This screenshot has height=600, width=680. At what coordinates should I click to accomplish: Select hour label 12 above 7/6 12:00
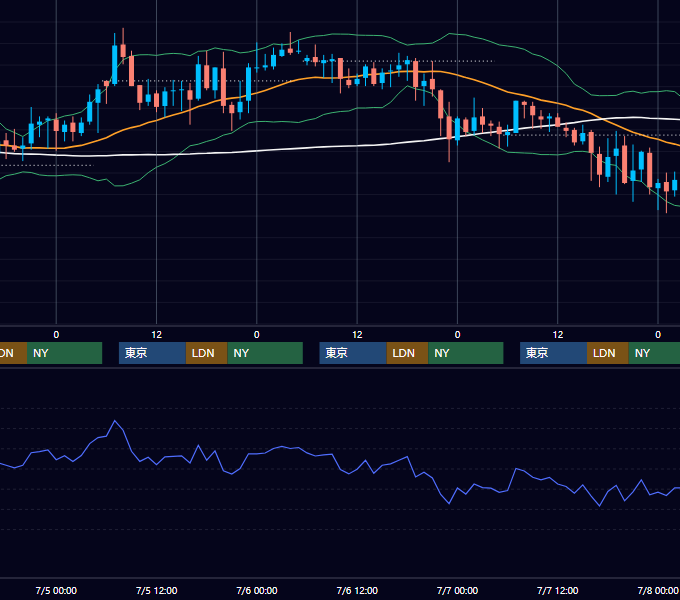(357, 335)
